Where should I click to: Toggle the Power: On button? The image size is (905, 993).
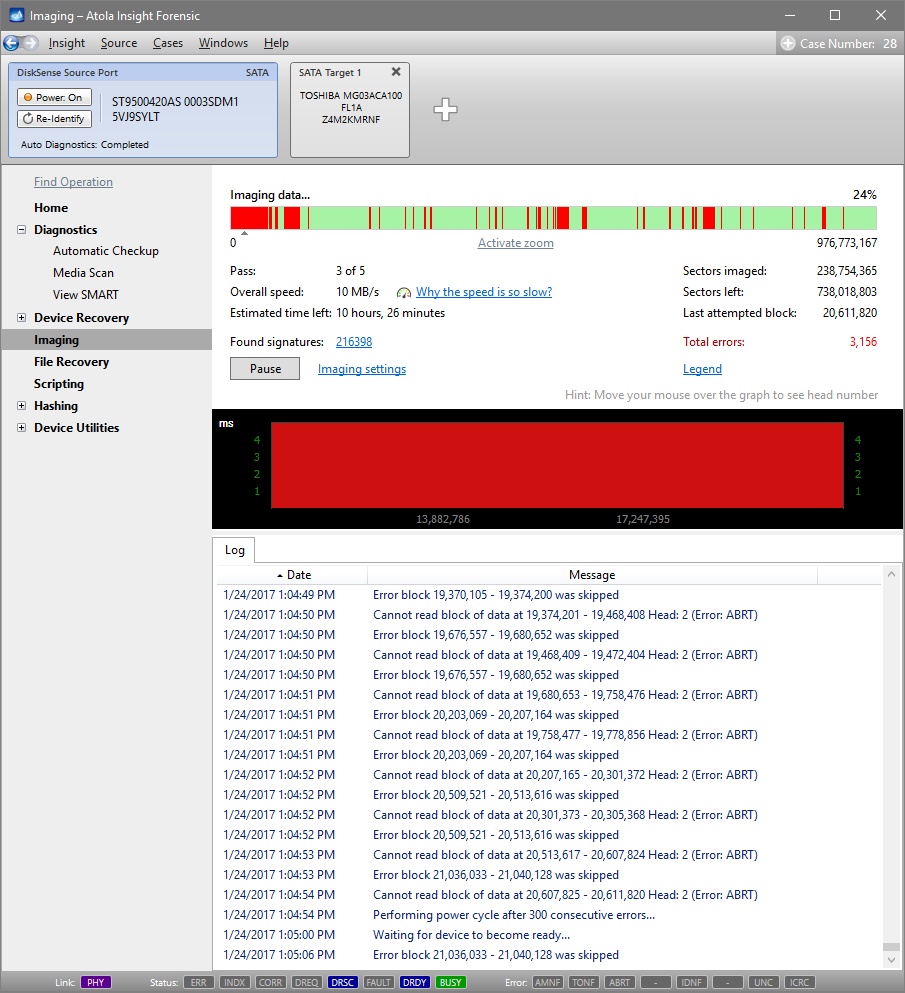coord(54,97)
